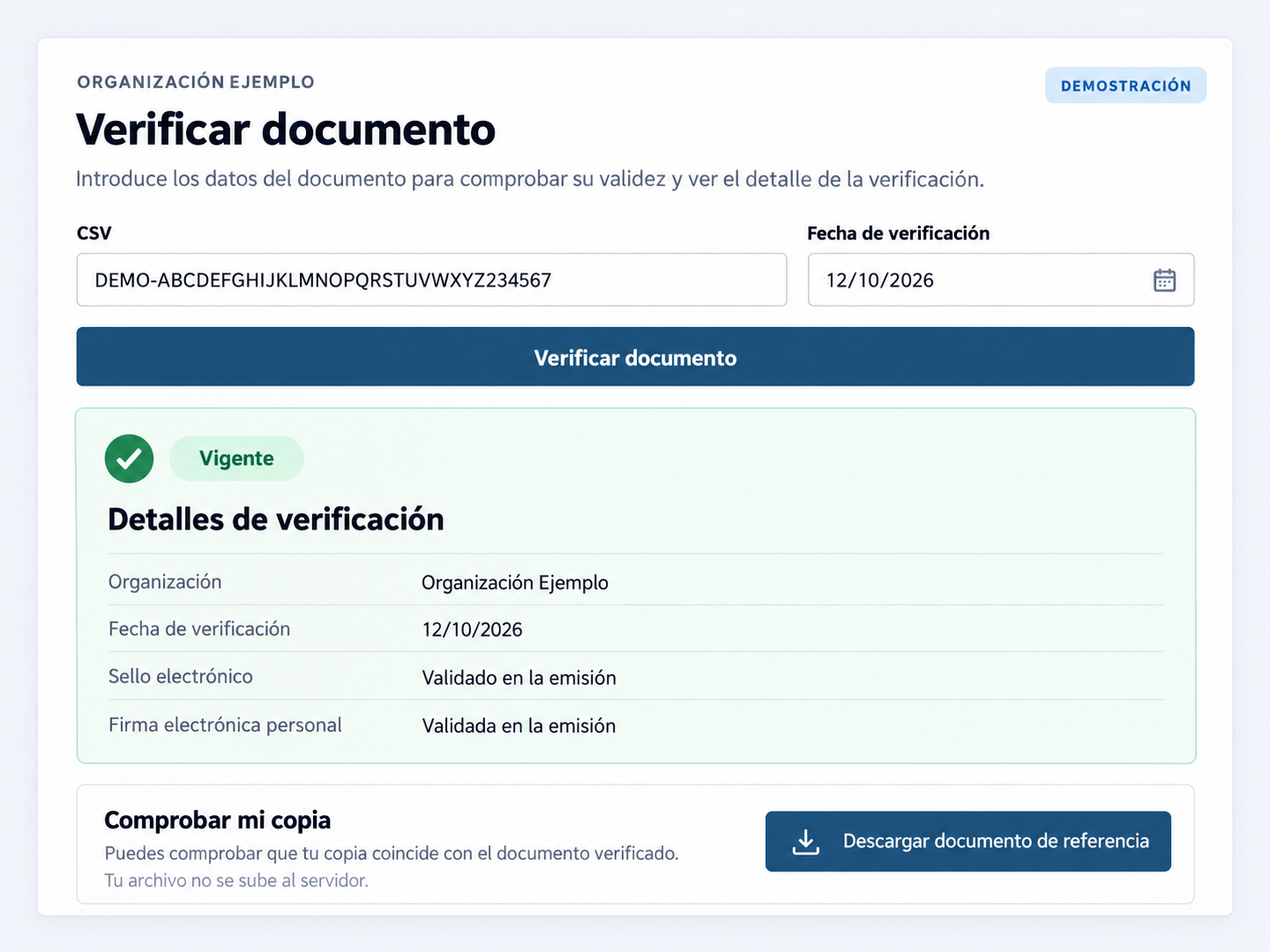
Task: Click the 'Introduce los datos del documento' description
Action: [530, 179]
